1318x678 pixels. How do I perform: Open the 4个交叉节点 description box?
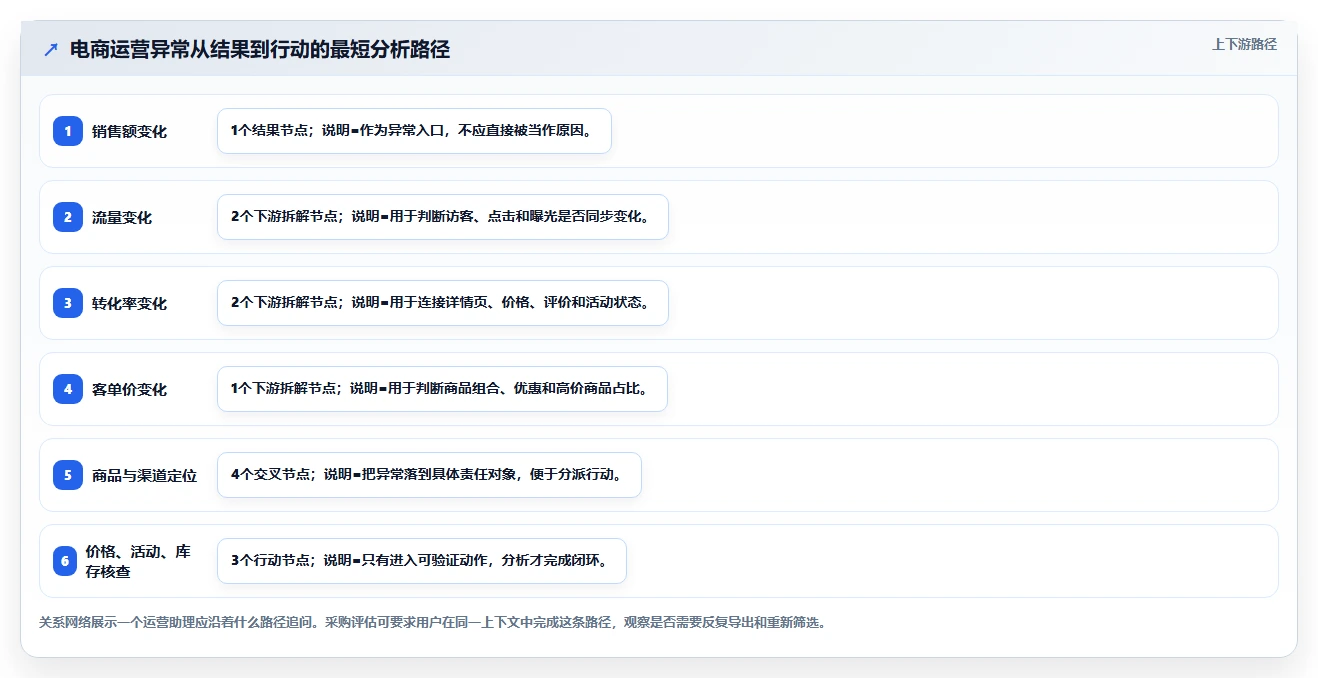(x=429, y=475)
